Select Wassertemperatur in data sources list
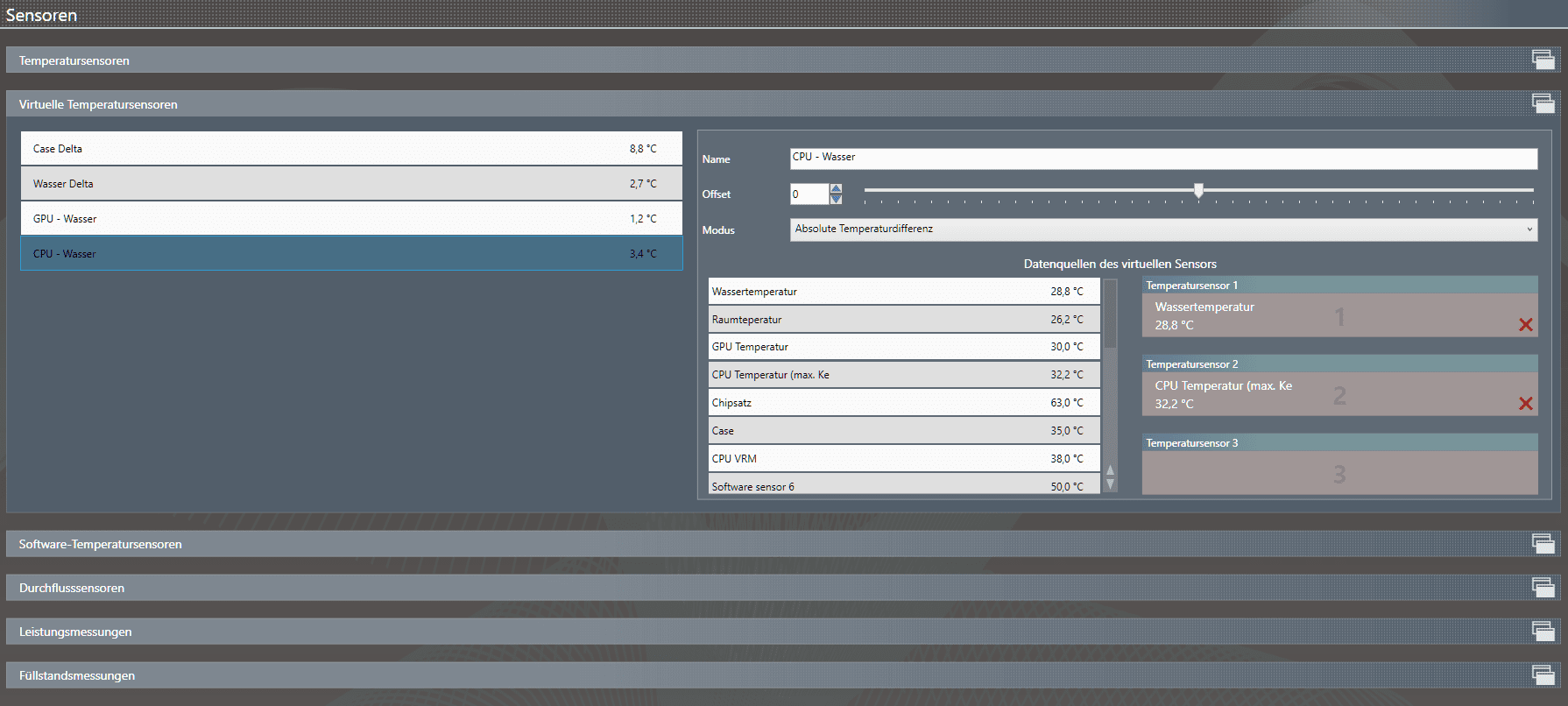The width and height of the screenshot is (1568, 706). (904, 292)
